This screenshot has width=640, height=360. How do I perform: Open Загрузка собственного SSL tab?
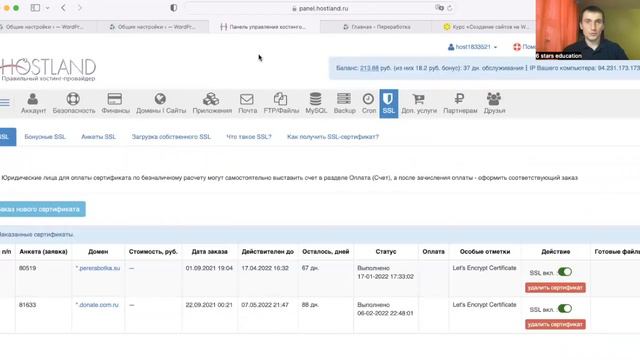tap(171, 137)
